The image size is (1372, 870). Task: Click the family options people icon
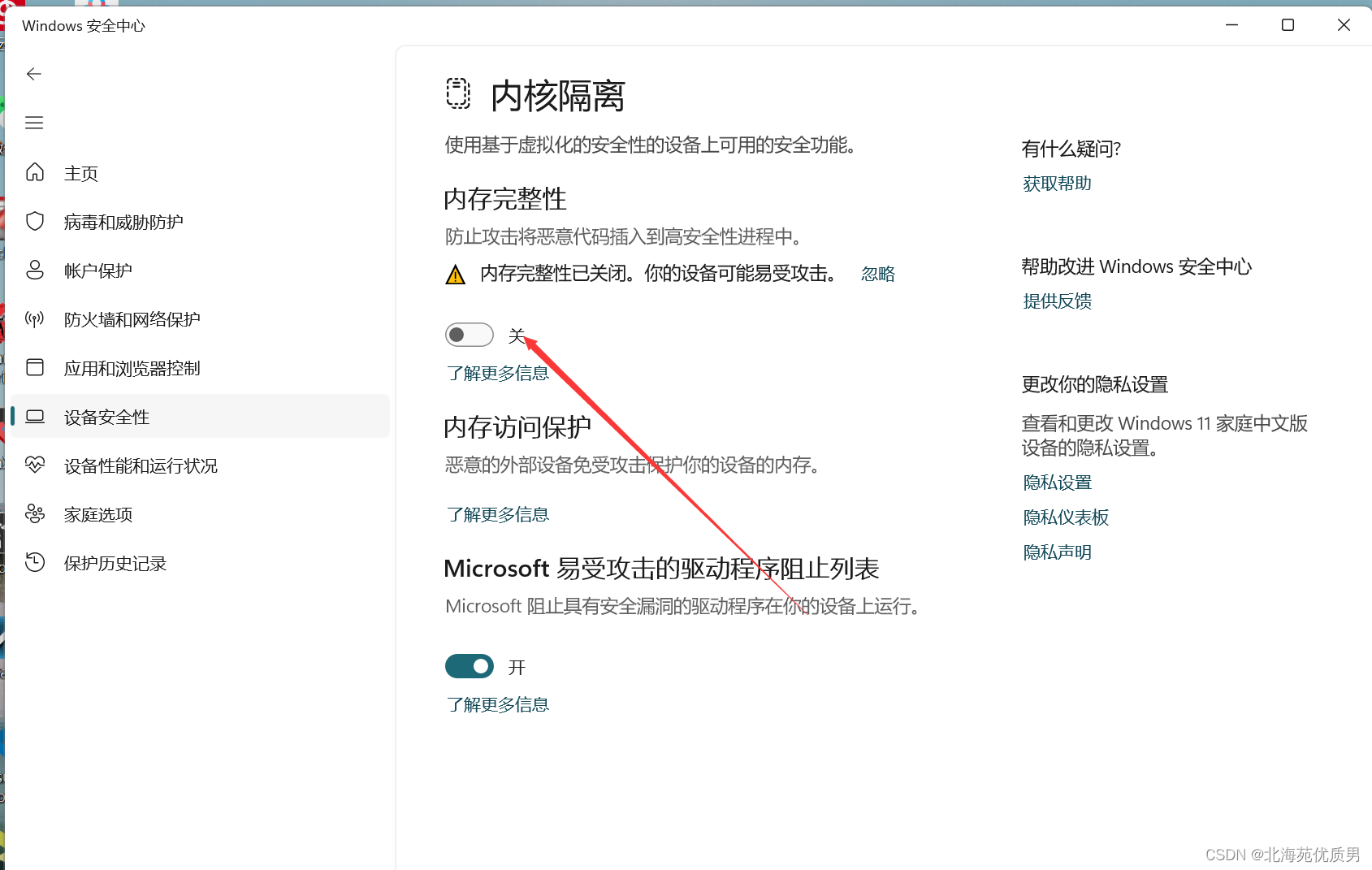35,513
